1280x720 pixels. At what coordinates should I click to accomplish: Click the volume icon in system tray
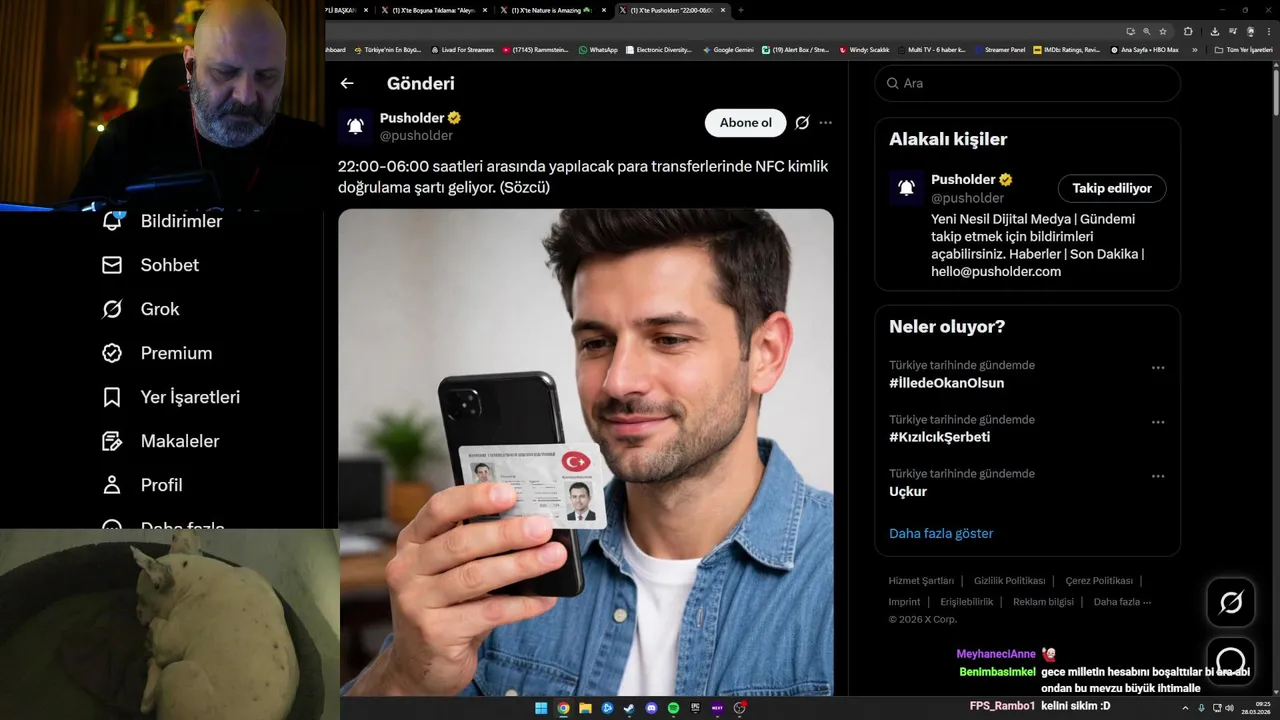tap(1230, 708)
